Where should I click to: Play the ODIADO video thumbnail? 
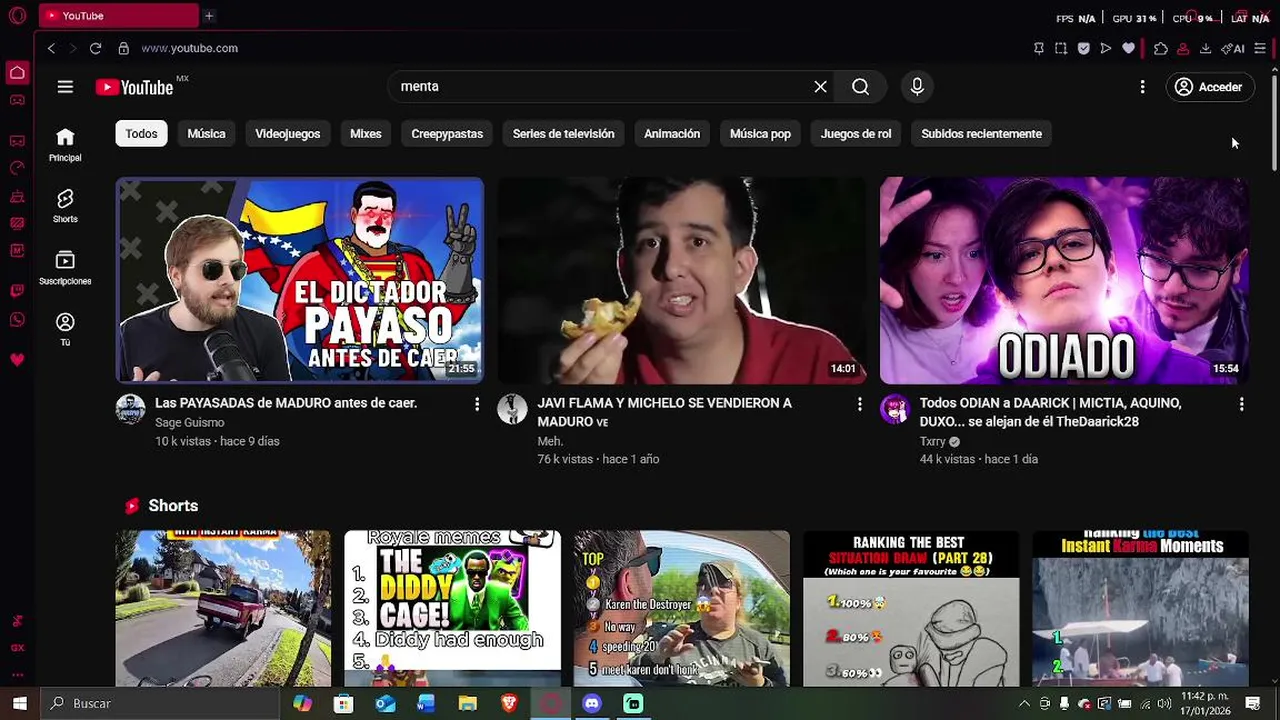[x=1064, y=281]
